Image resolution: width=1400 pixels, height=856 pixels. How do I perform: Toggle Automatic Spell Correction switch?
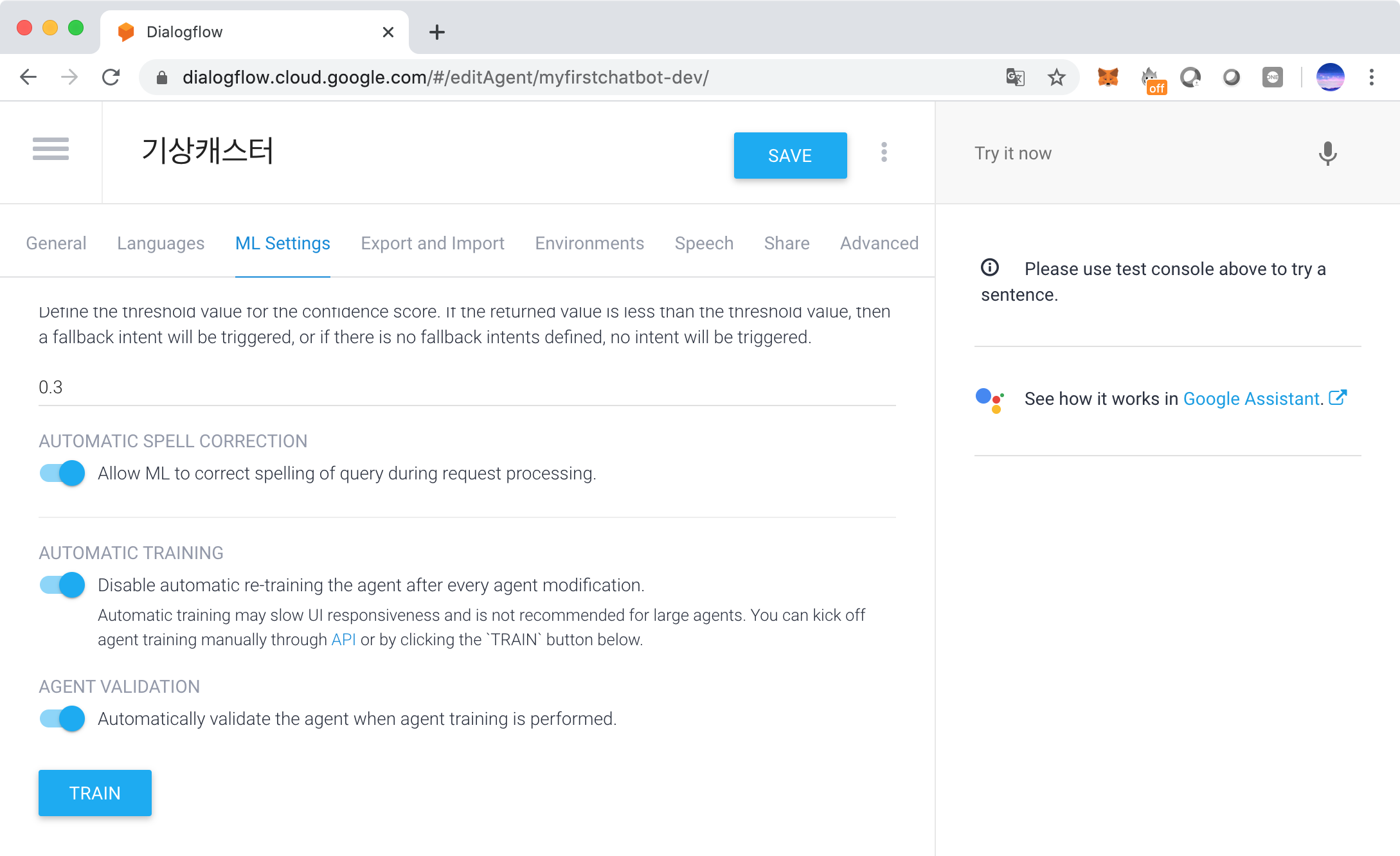(x=62, y=474)
